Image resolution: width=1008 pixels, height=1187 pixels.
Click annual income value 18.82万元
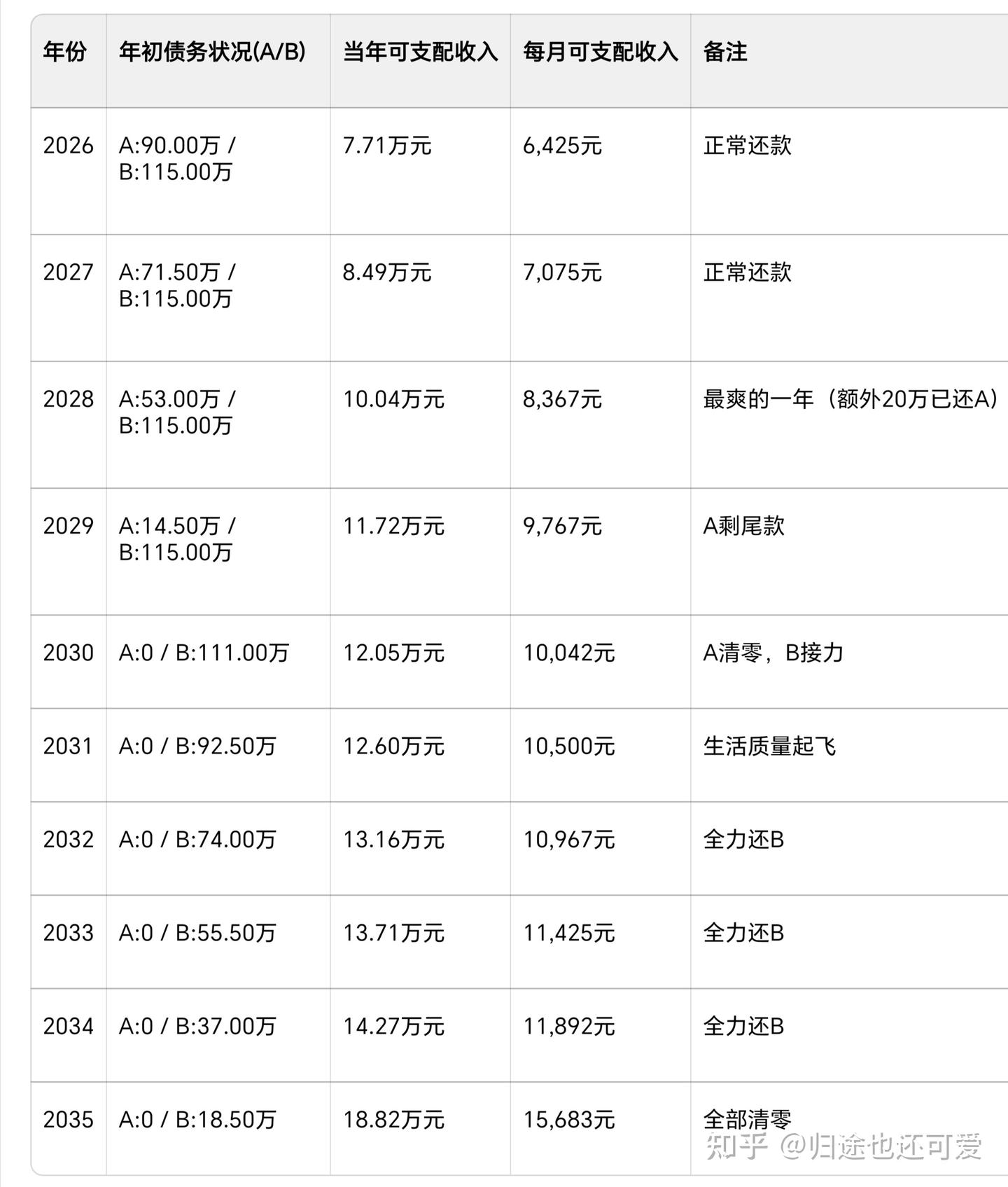[x=393, y=1119]
